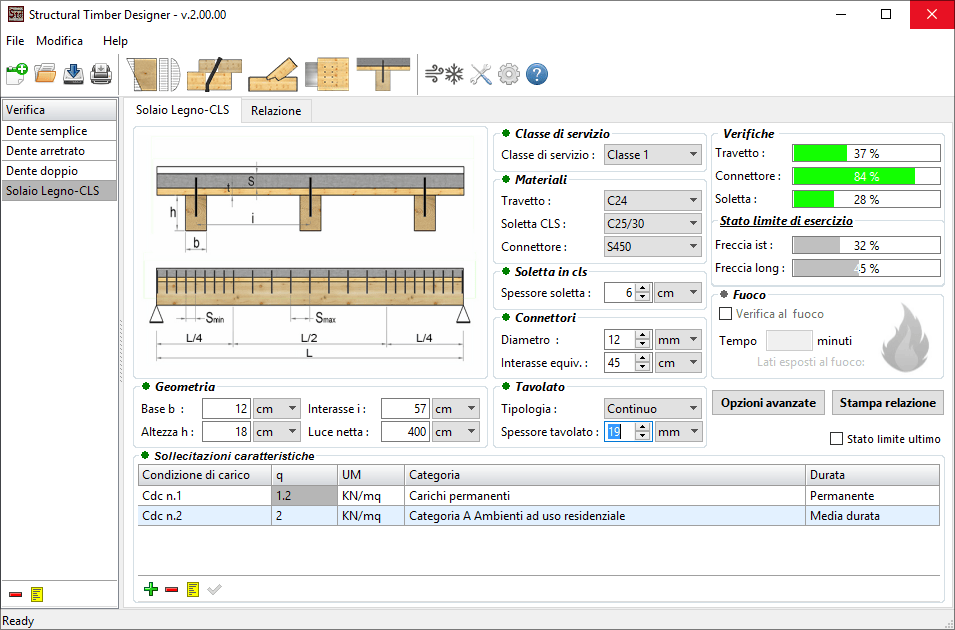Click the Luce netta input field
Screen dimensions: 955x630
coord(405,432)
